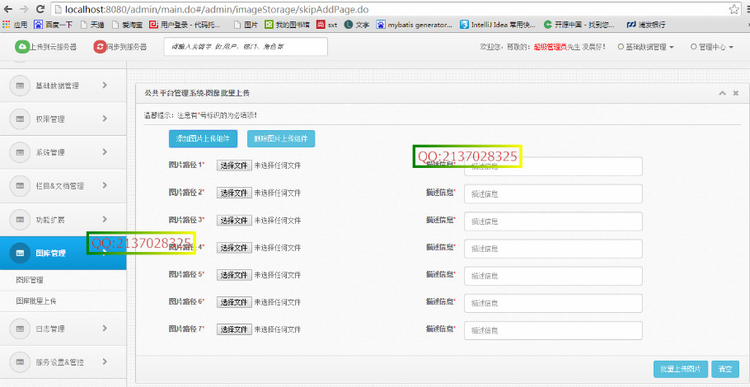Click the round icon beside 权限管理
The height and width of the screenshot is (387, 750).
[x=20, y=119]
